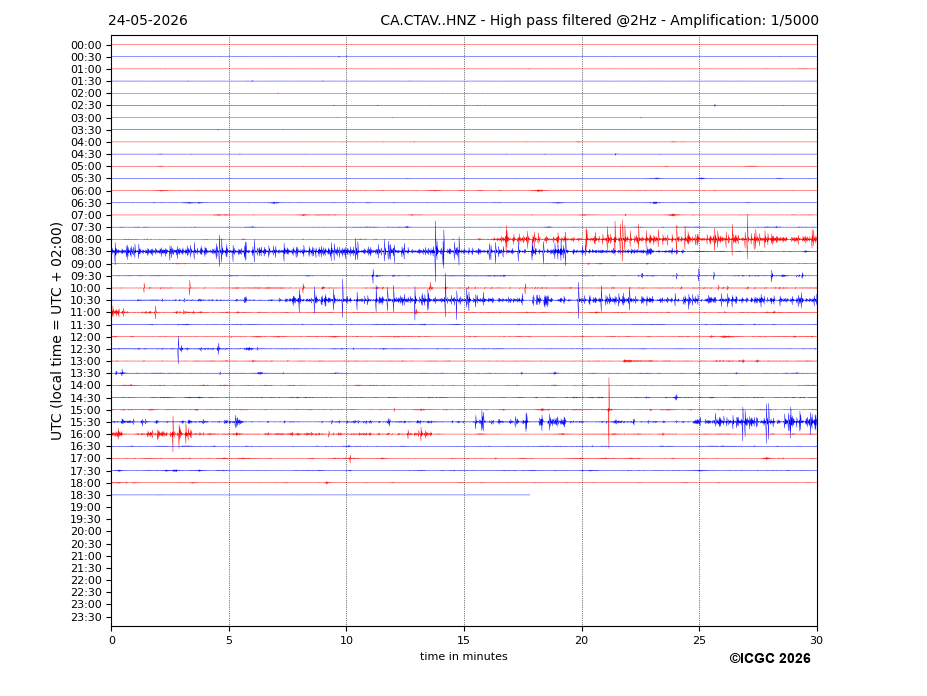This screenshot has height=696, width=927.
Task: Click the date text 24-05-2026
Action: click(148, 21)
